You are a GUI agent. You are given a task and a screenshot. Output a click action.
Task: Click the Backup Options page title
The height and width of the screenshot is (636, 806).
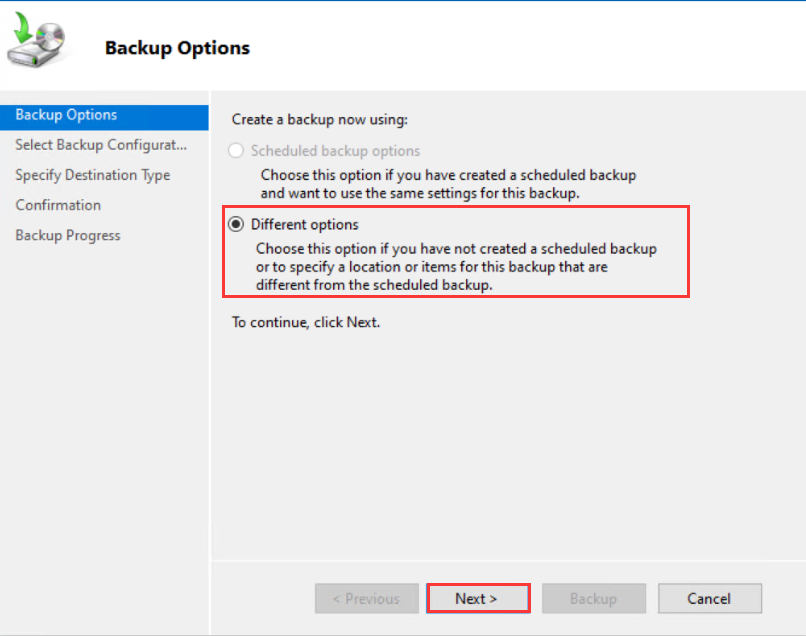177,47
